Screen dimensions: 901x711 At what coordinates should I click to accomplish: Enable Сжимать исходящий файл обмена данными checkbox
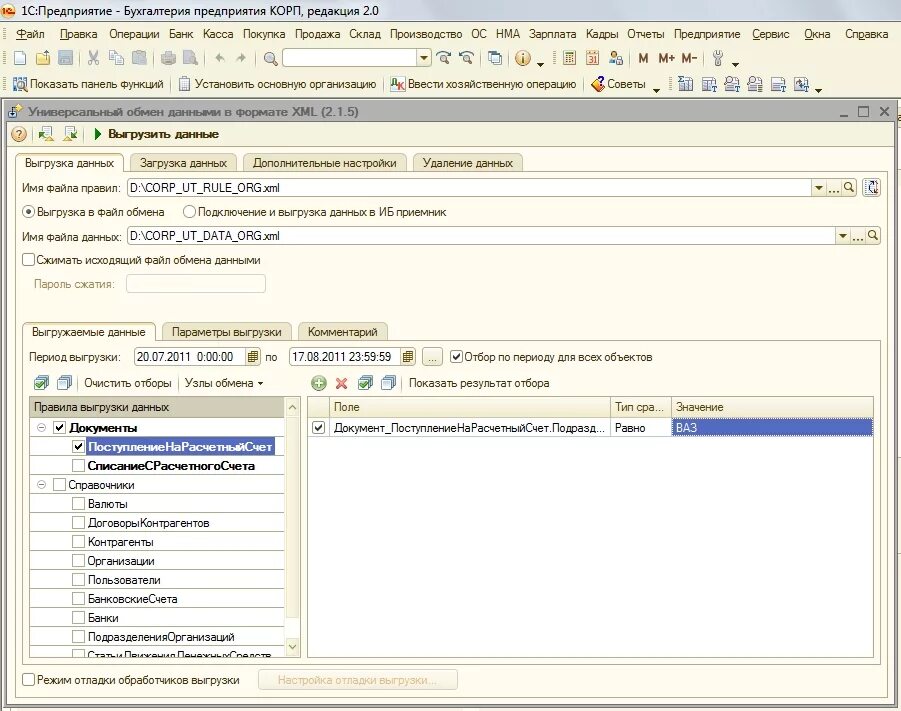pyautogui.click(x=28, y=260)
